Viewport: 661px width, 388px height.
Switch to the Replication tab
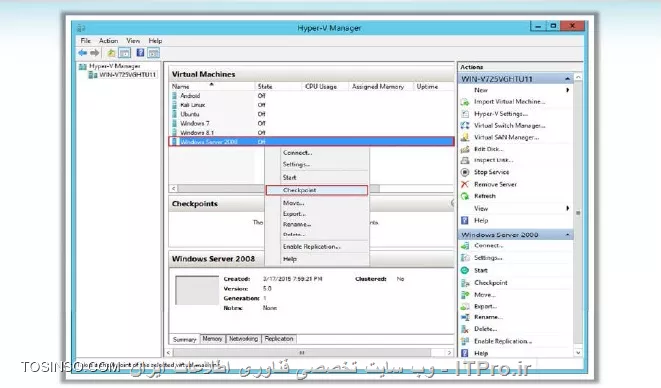279,339
